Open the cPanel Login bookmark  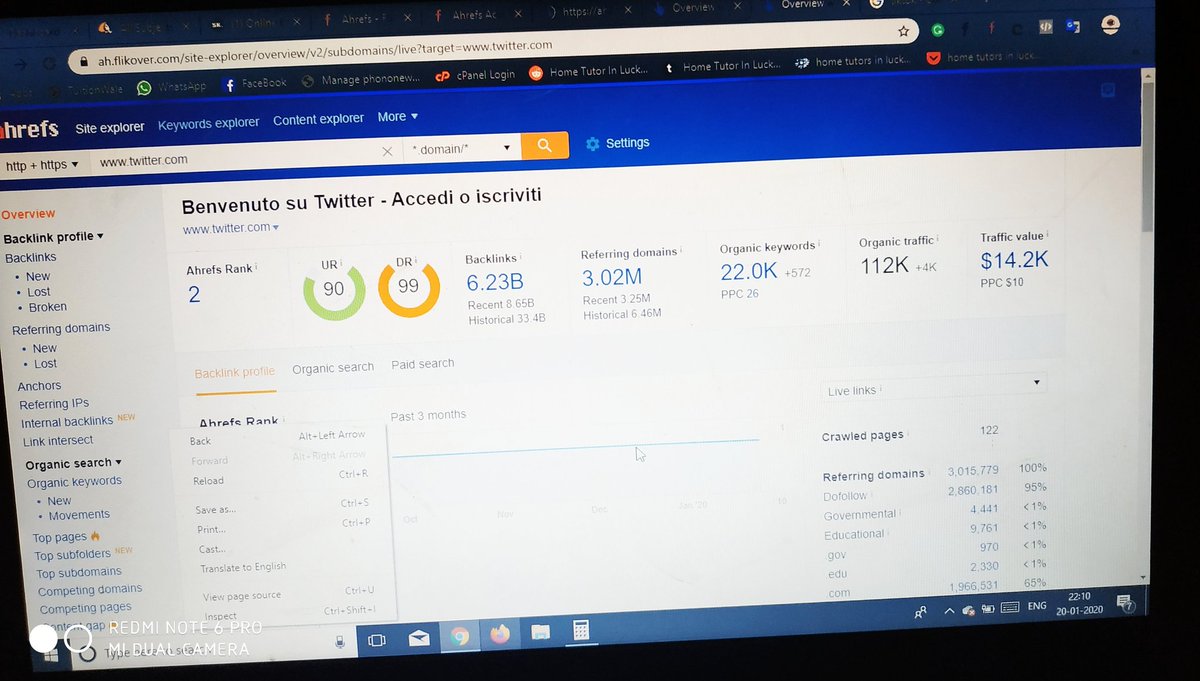point(475,74)
